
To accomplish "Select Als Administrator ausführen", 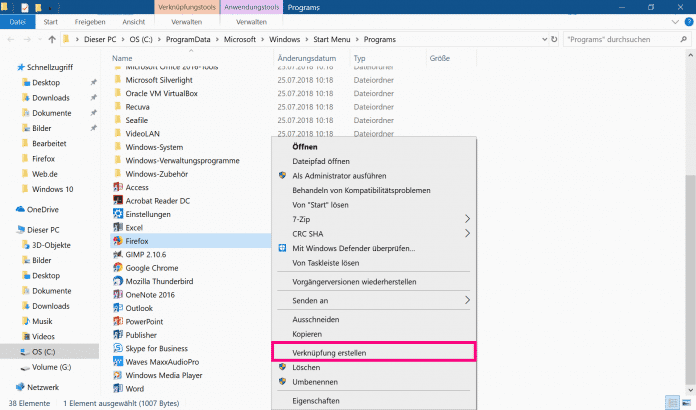I will click(346, 175).
